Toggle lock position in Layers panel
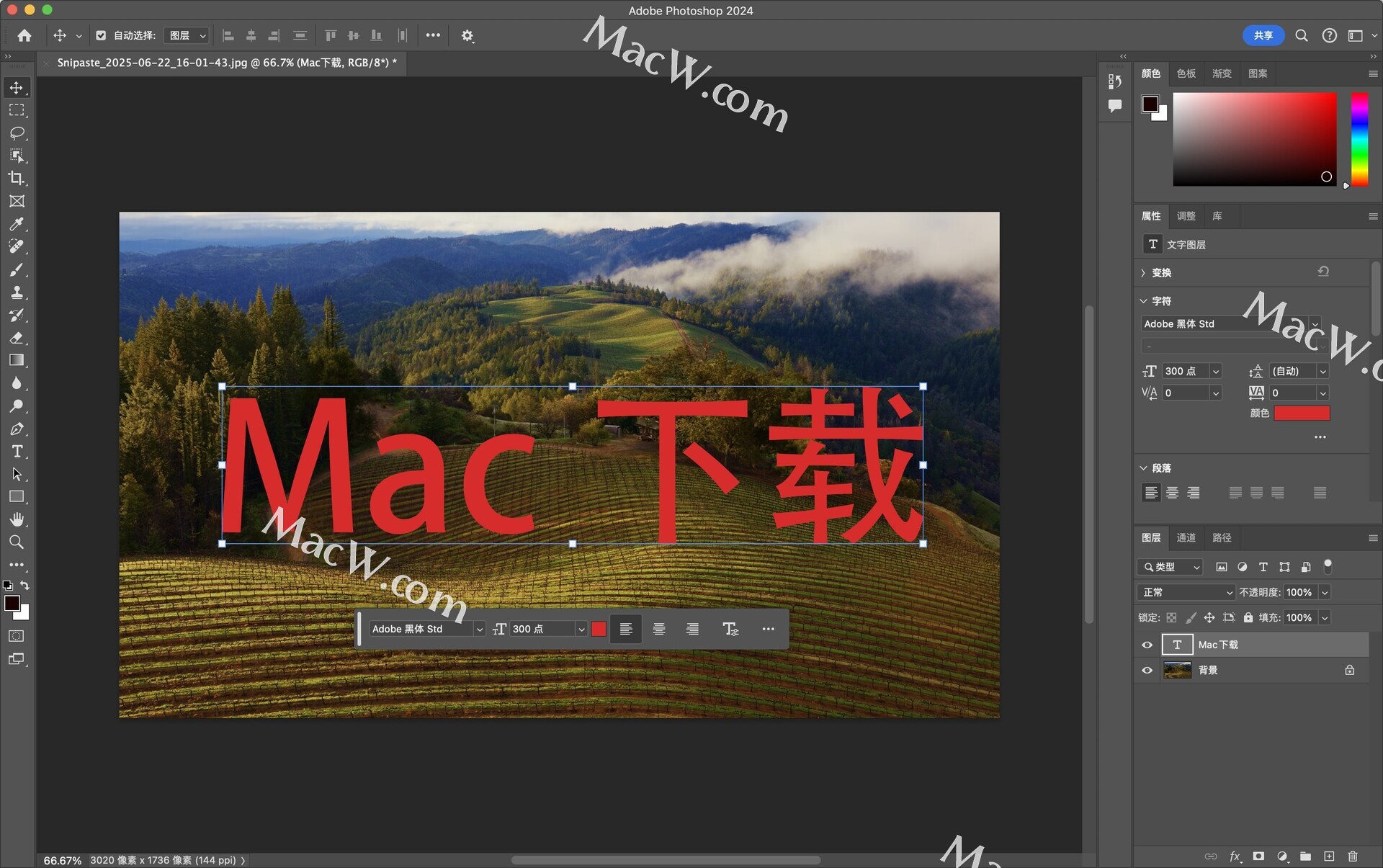Image resolution: width=1383 pixels, height=868 pixels. click(x=1209, y=617)
